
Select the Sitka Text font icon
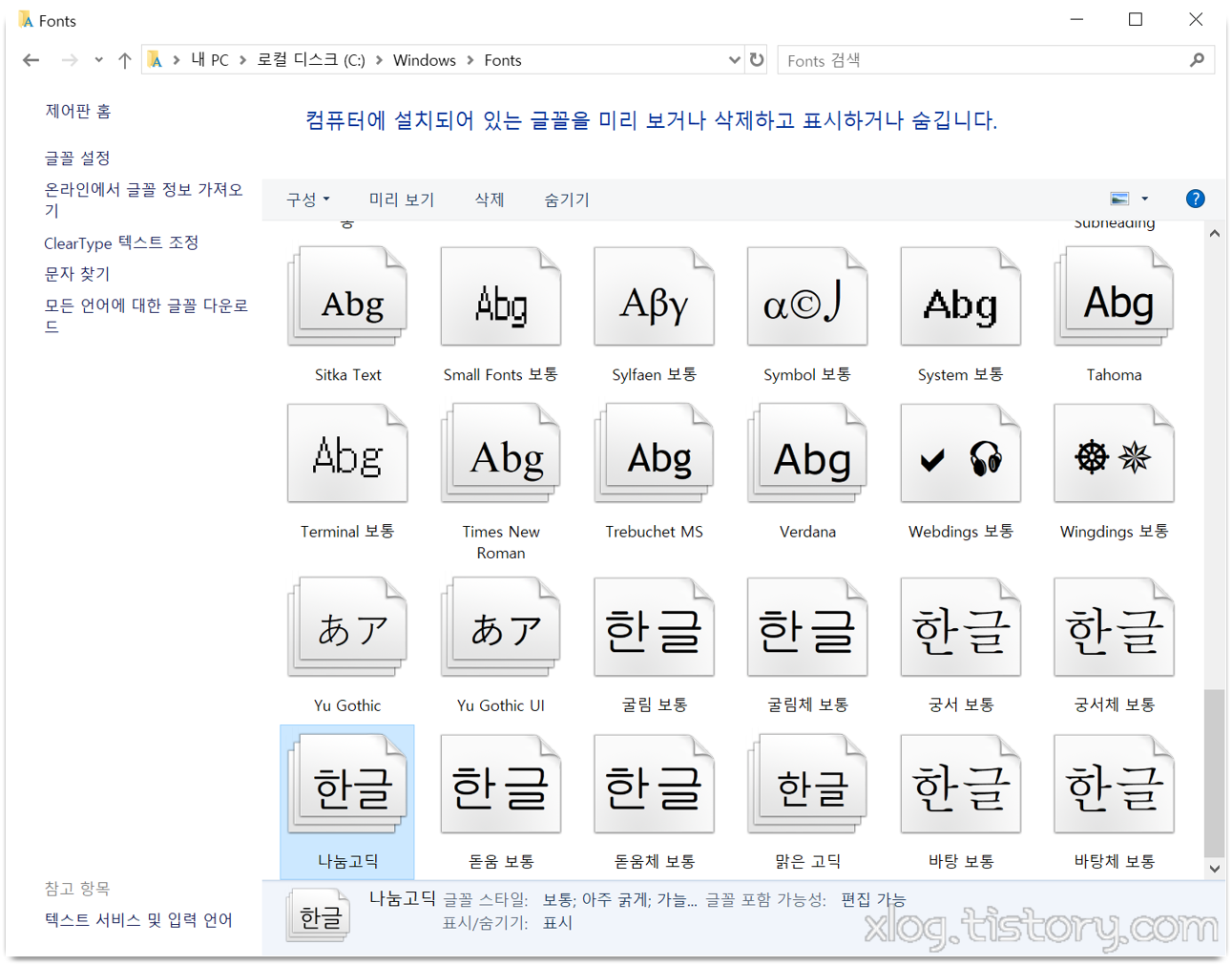coord(347,297)
